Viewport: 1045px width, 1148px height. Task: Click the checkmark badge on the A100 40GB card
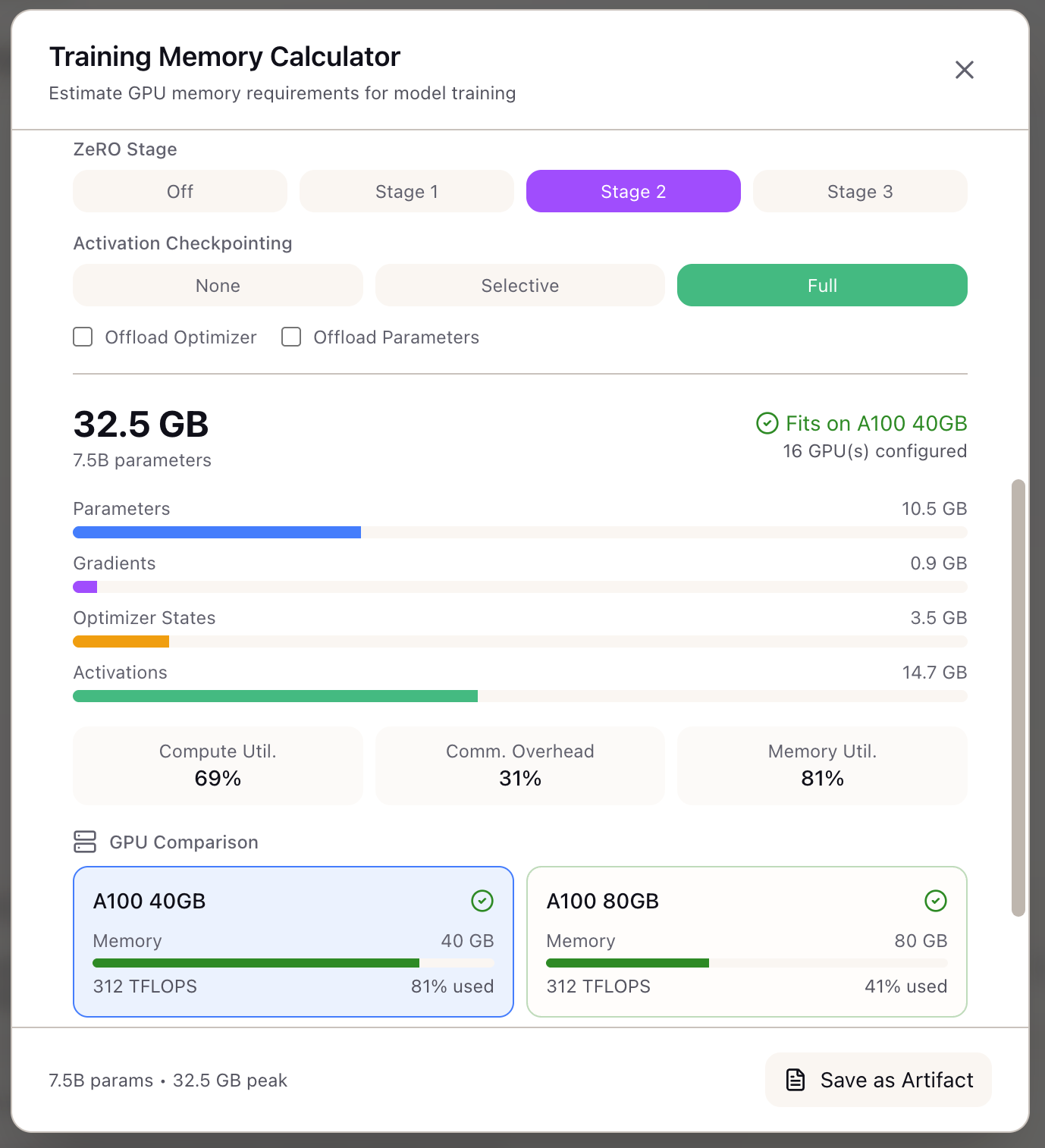coord(483,901)
